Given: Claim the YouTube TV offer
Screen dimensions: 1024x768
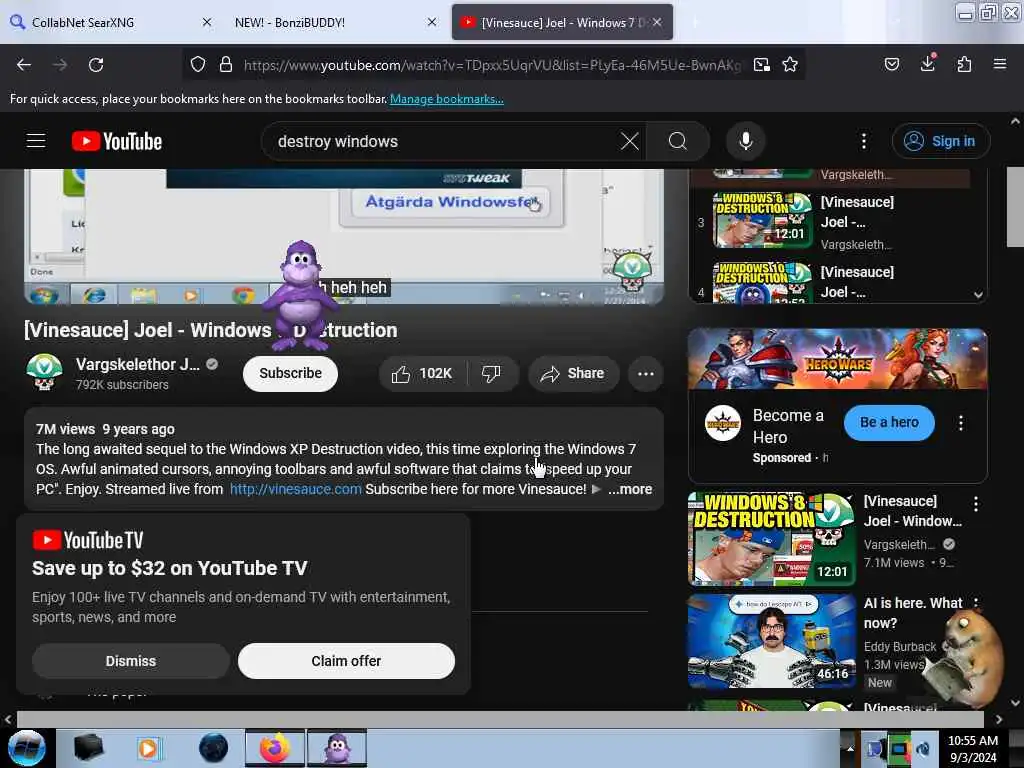Looking at the screenshot, I should click(x=346, y=661).
